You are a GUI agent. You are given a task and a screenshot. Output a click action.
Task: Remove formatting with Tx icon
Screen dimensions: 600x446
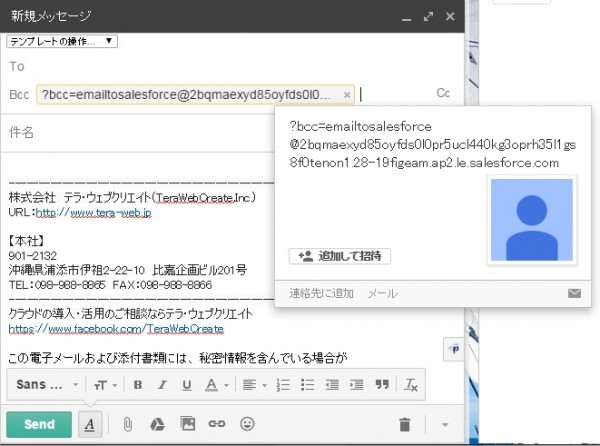click(x=411, y=385)
